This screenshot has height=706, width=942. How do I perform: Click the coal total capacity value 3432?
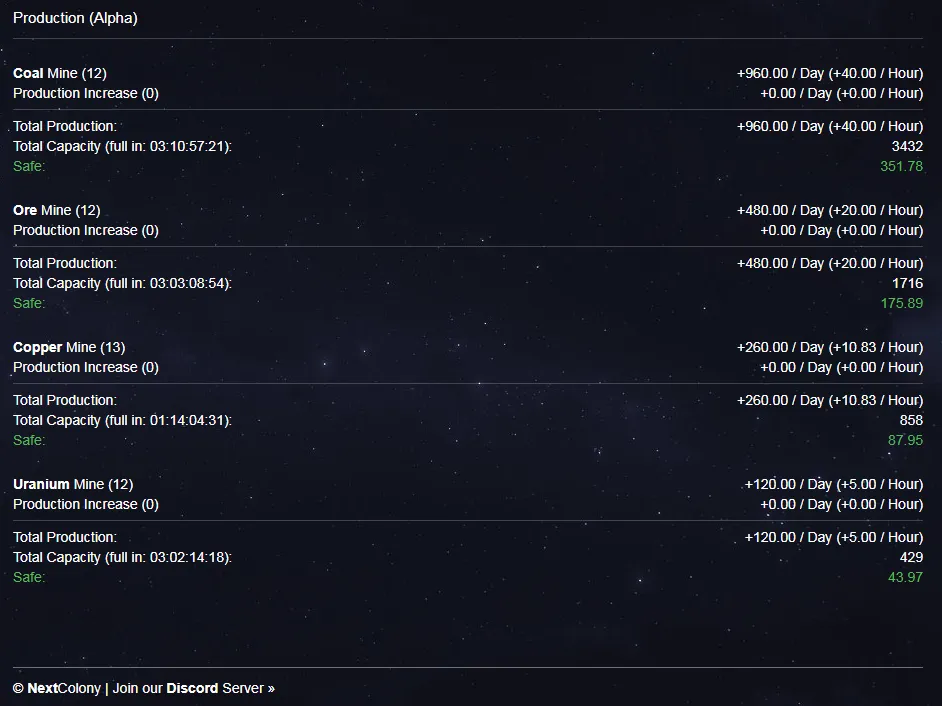click(x=907, y=147)
